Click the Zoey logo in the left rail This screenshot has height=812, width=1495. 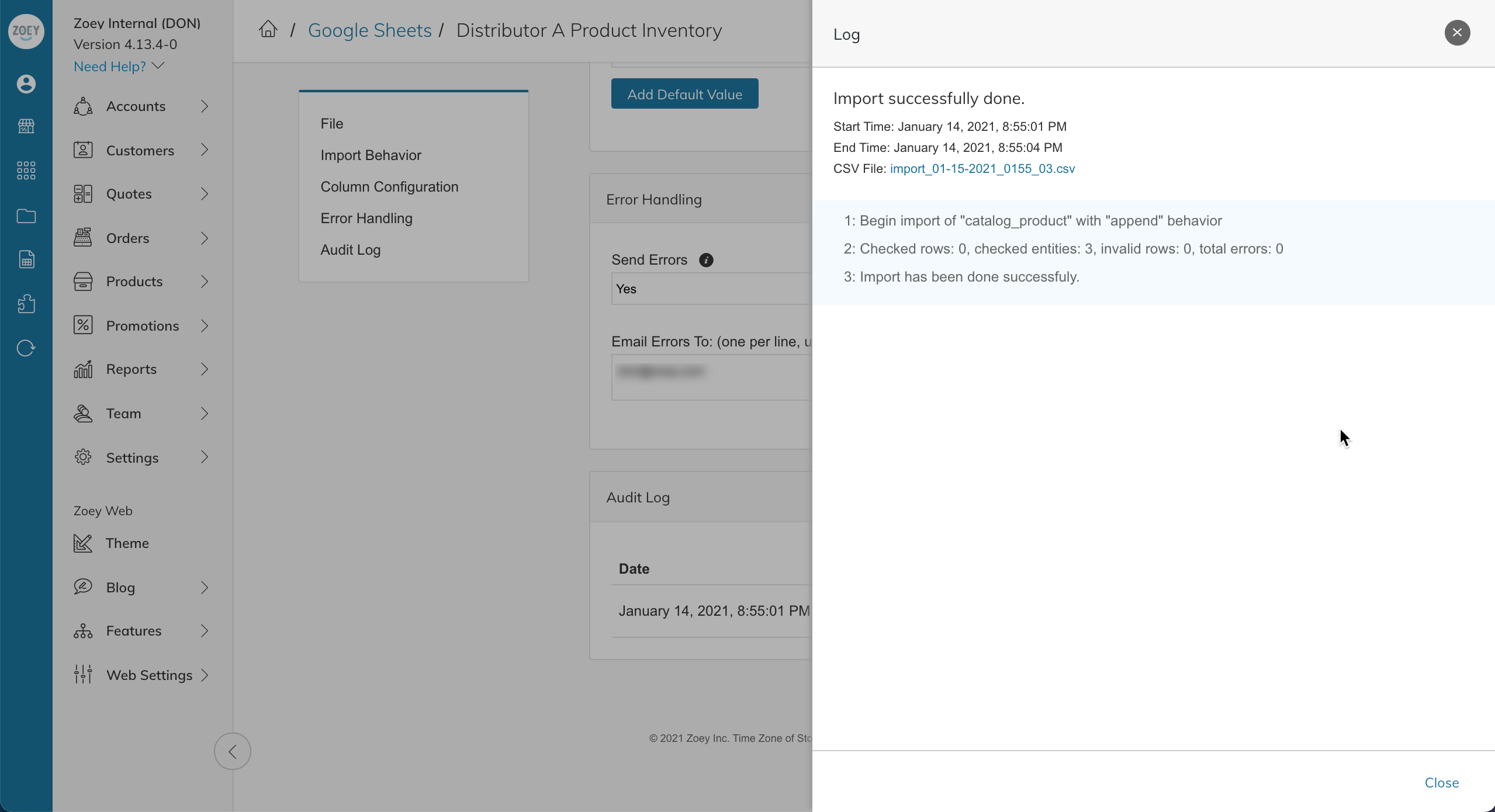[26, 31]
